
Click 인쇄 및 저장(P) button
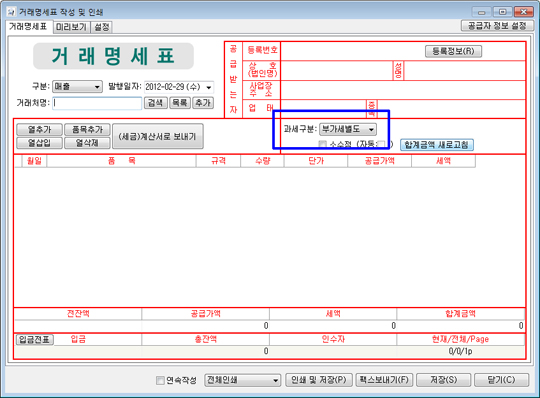[x=319, y=380]
